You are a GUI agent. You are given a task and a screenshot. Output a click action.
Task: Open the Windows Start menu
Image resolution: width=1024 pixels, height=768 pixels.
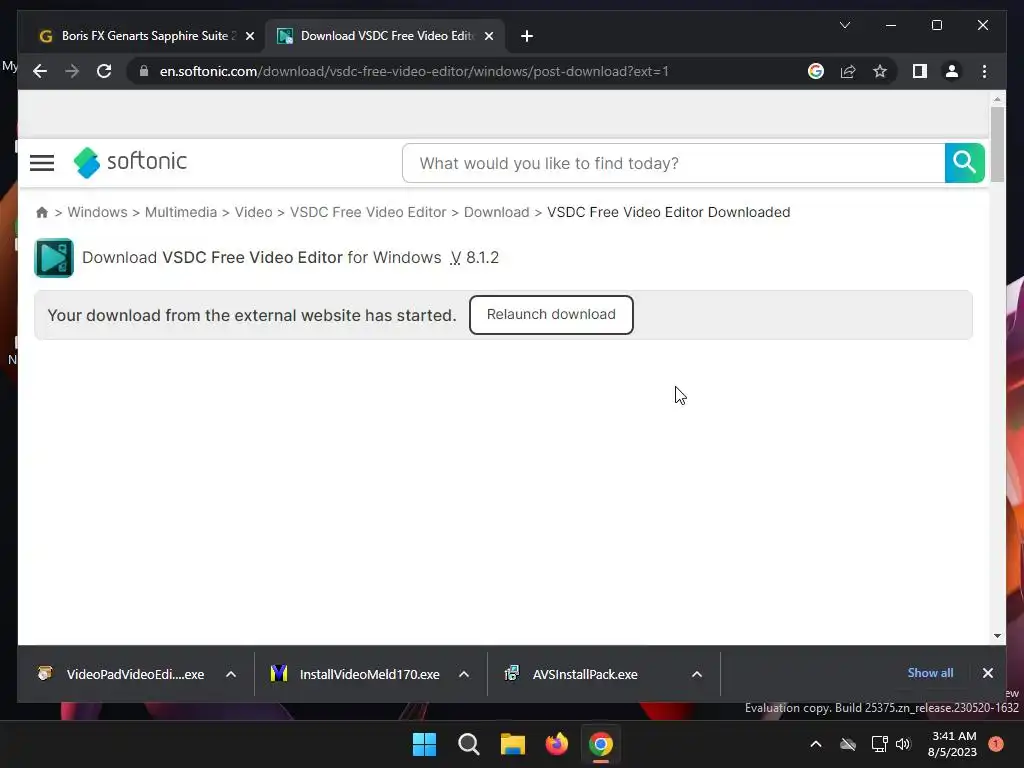pos(424,744)
